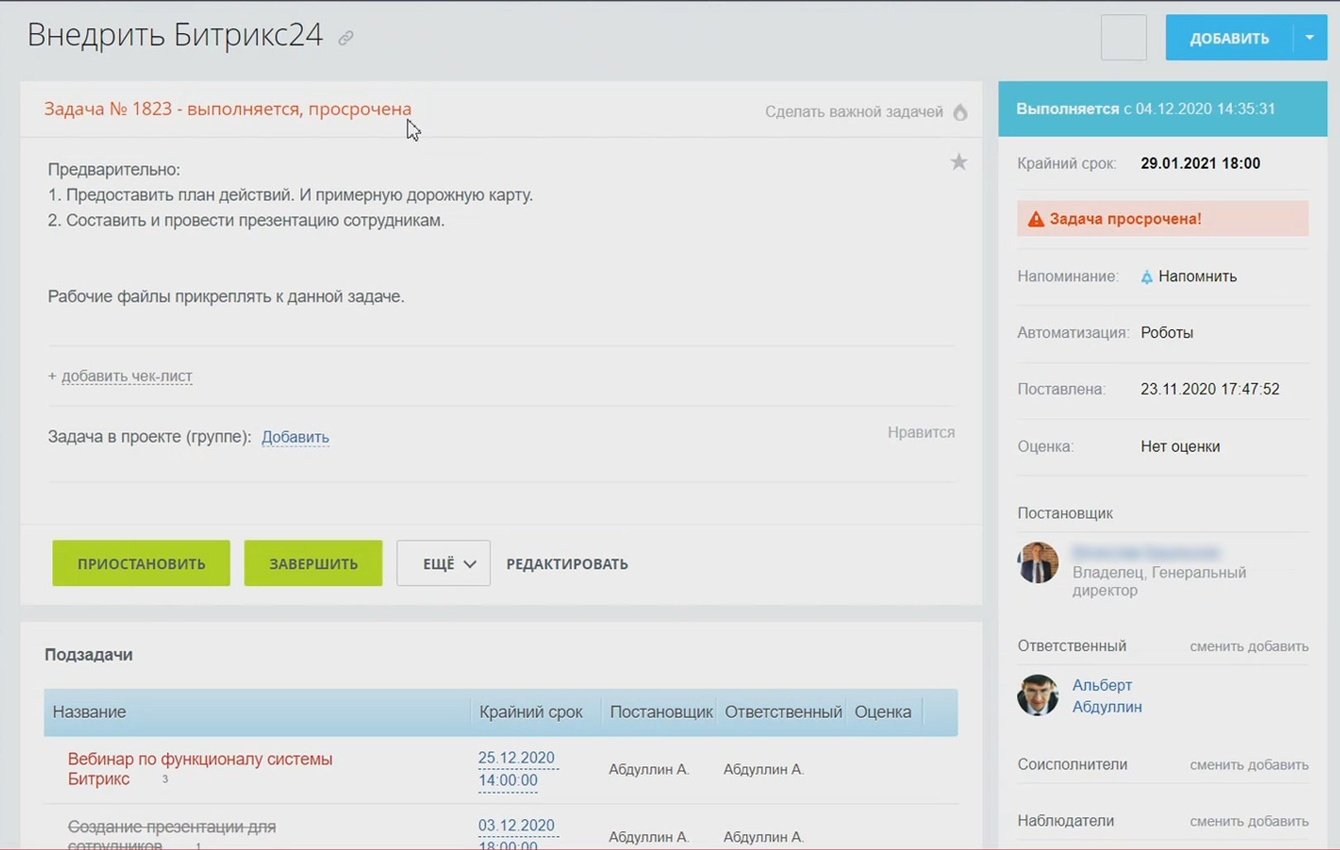Change the deadline value 29.01.2021 18:00
Viewport: 1340px width, 850px height.
1200,164
